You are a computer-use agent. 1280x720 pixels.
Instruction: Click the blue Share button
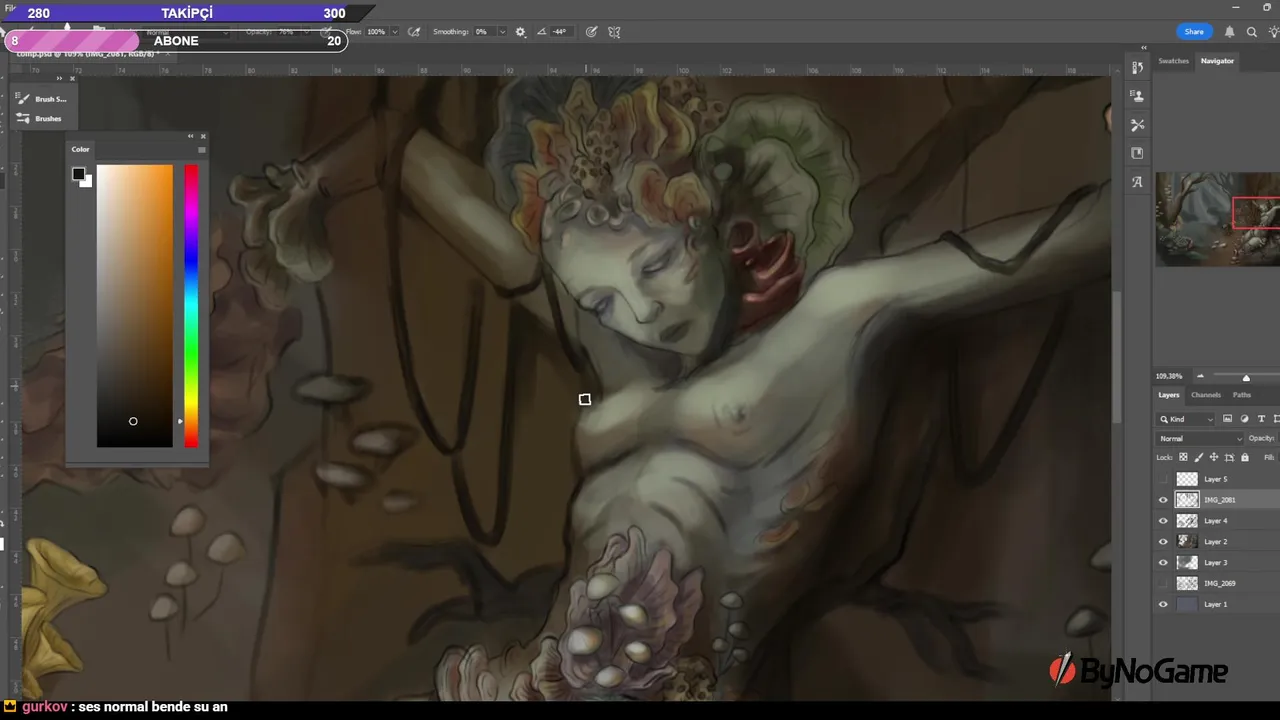[1194, 32]
